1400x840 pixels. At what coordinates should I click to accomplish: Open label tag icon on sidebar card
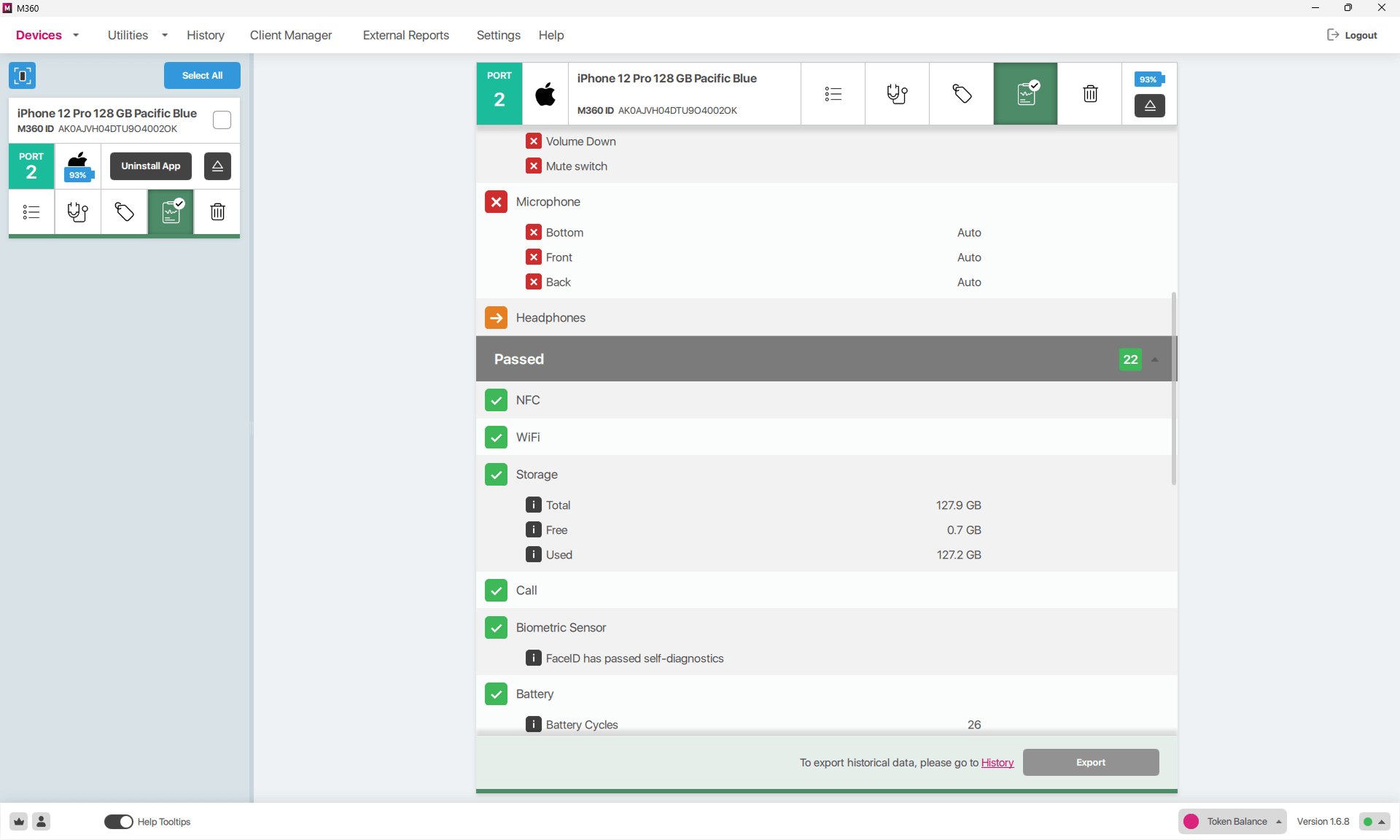125,212
